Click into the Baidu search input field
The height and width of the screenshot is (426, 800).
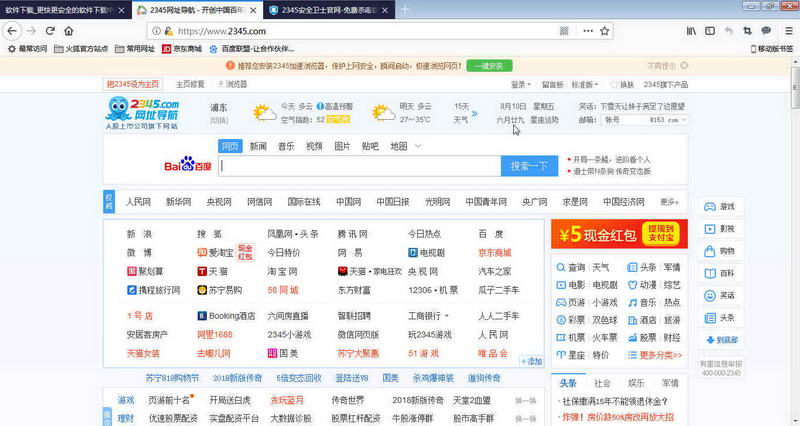(x=358, y=166)
